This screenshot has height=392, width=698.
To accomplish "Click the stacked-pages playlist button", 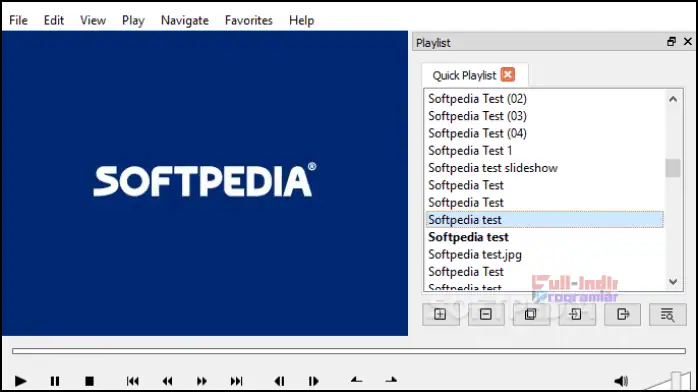I will point(531,314).
